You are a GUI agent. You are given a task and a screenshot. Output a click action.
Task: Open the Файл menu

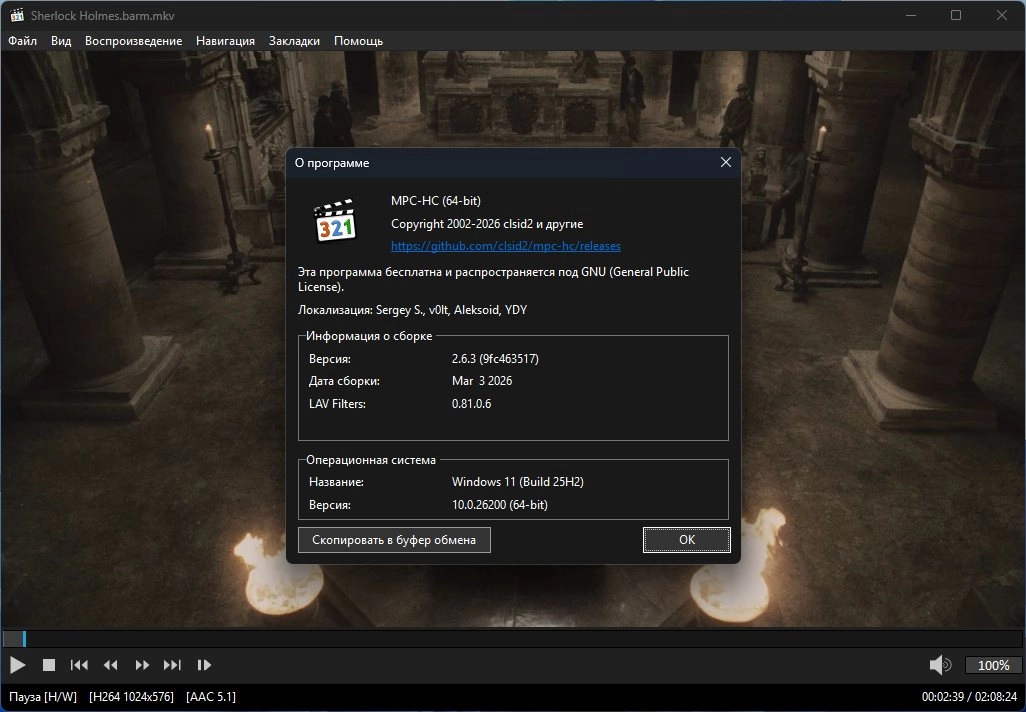coord(22,41)
